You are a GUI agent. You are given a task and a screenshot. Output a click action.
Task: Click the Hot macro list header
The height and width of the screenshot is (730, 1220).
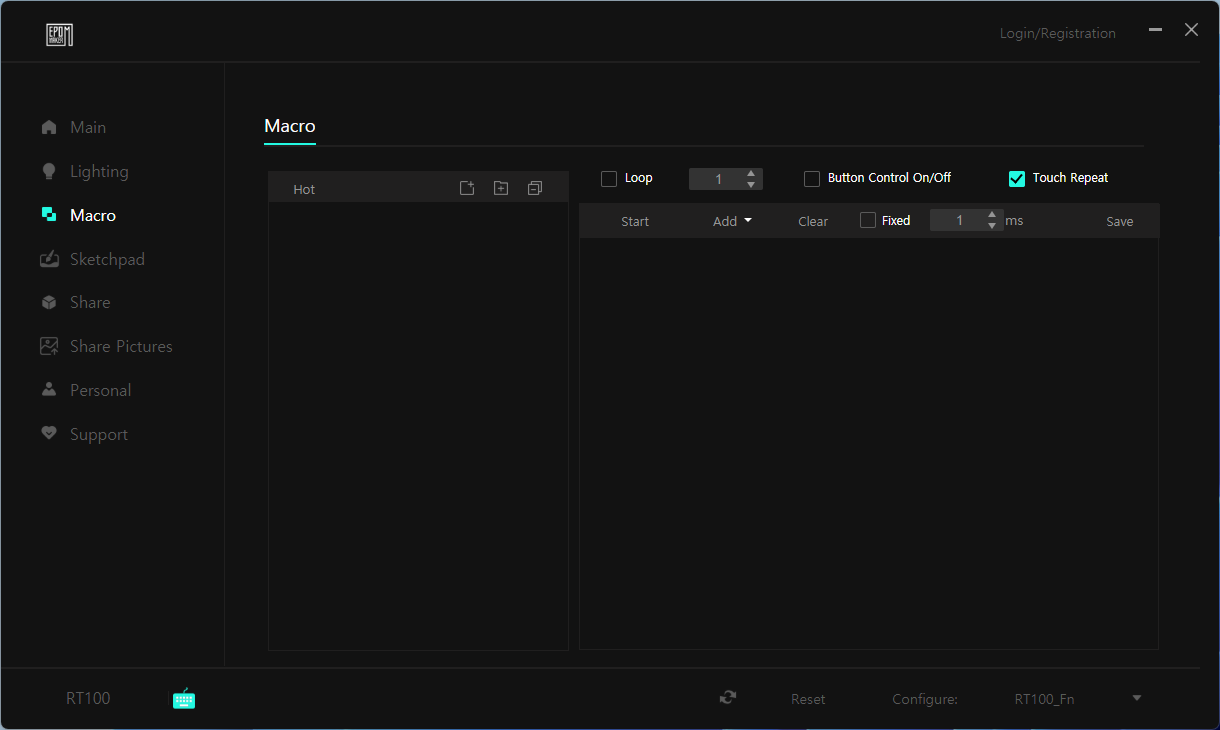418,188
